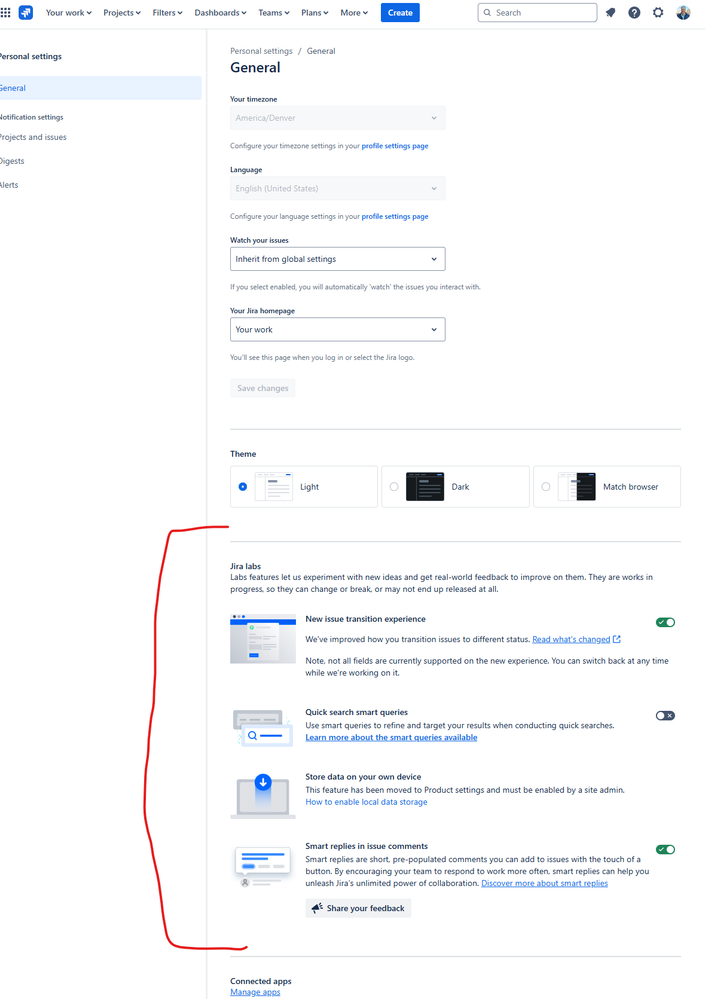
Task: Open the Manage apps link
Action: point(255,992)
